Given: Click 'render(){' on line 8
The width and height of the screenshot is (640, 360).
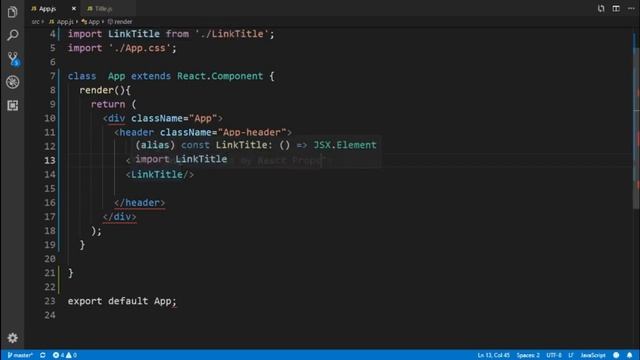Looking at the screenshot, I should 105,90.
